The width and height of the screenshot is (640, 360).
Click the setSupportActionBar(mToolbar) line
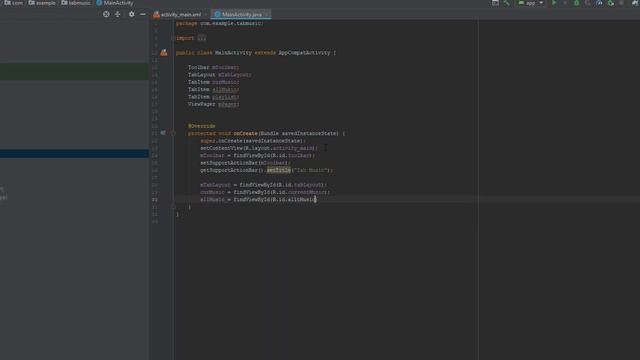[245, 163]
